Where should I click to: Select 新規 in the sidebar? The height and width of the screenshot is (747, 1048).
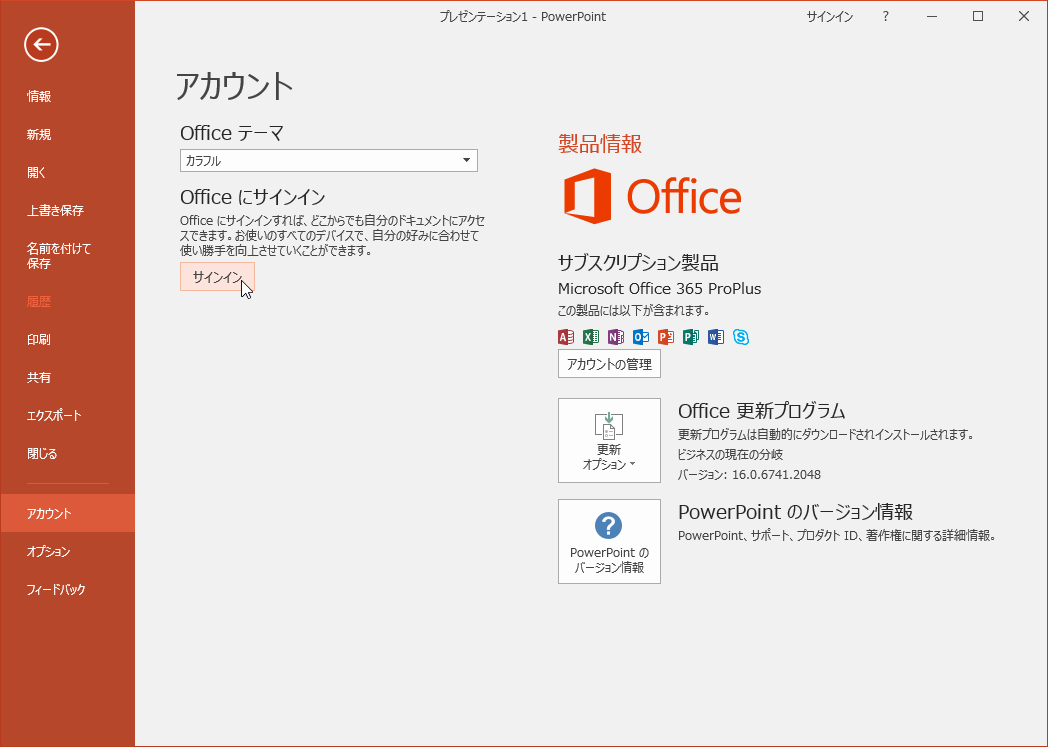point(68,134)
